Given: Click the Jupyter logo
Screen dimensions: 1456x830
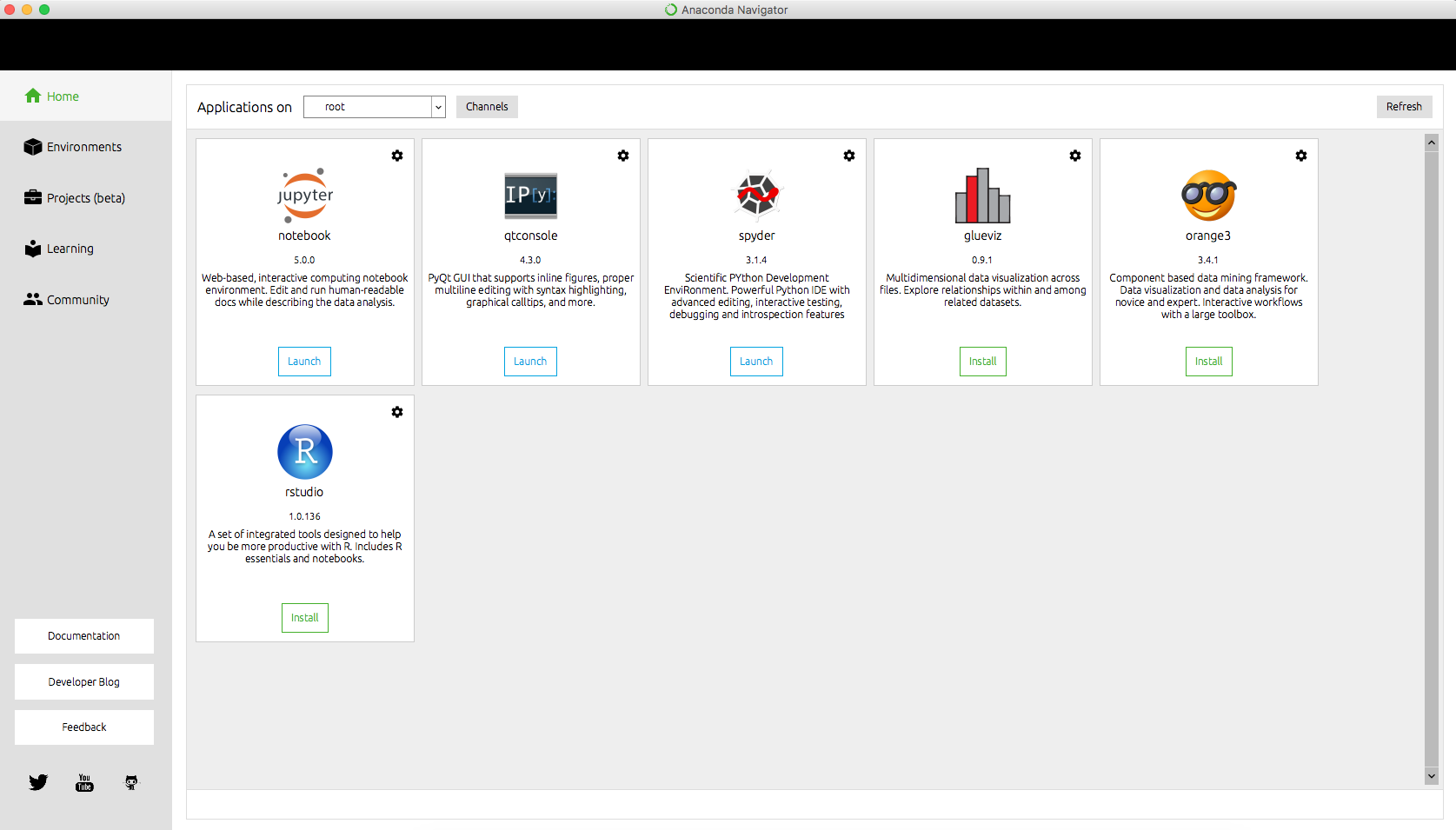Looking at the screenshot, I should coord(305,195).
